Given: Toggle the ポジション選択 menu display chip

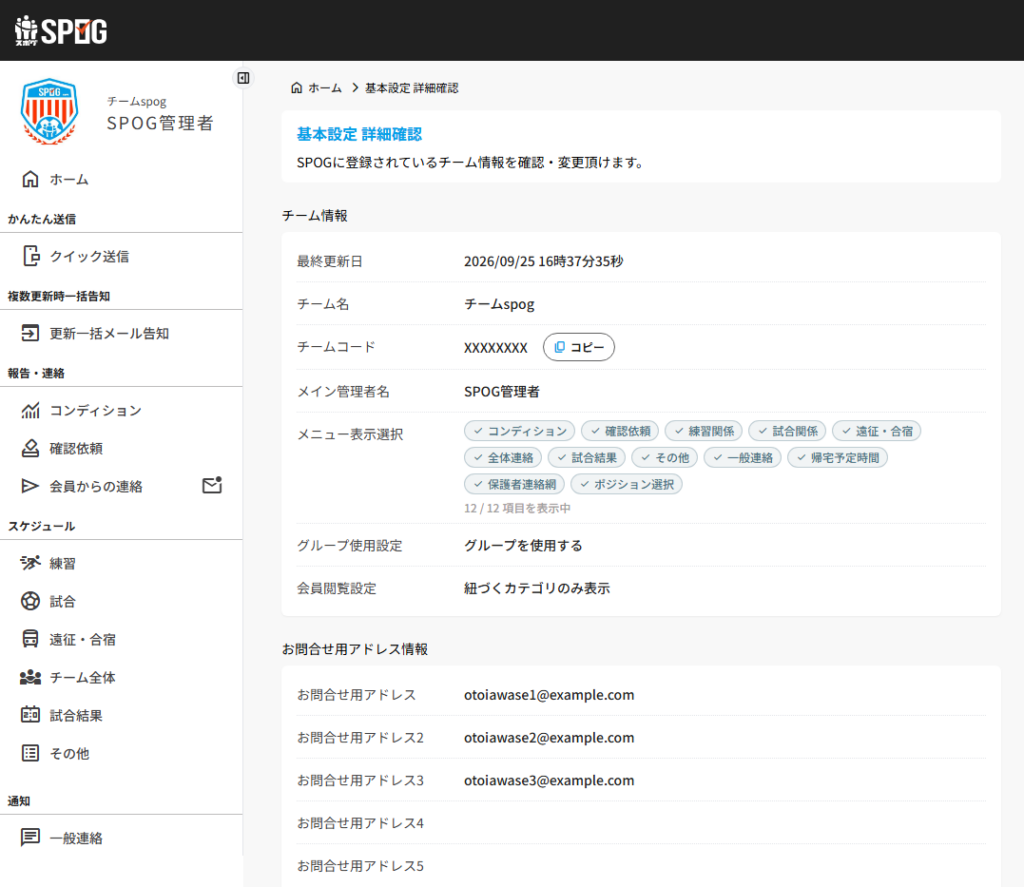Looking at the screenshot, I should pos(626,485).
